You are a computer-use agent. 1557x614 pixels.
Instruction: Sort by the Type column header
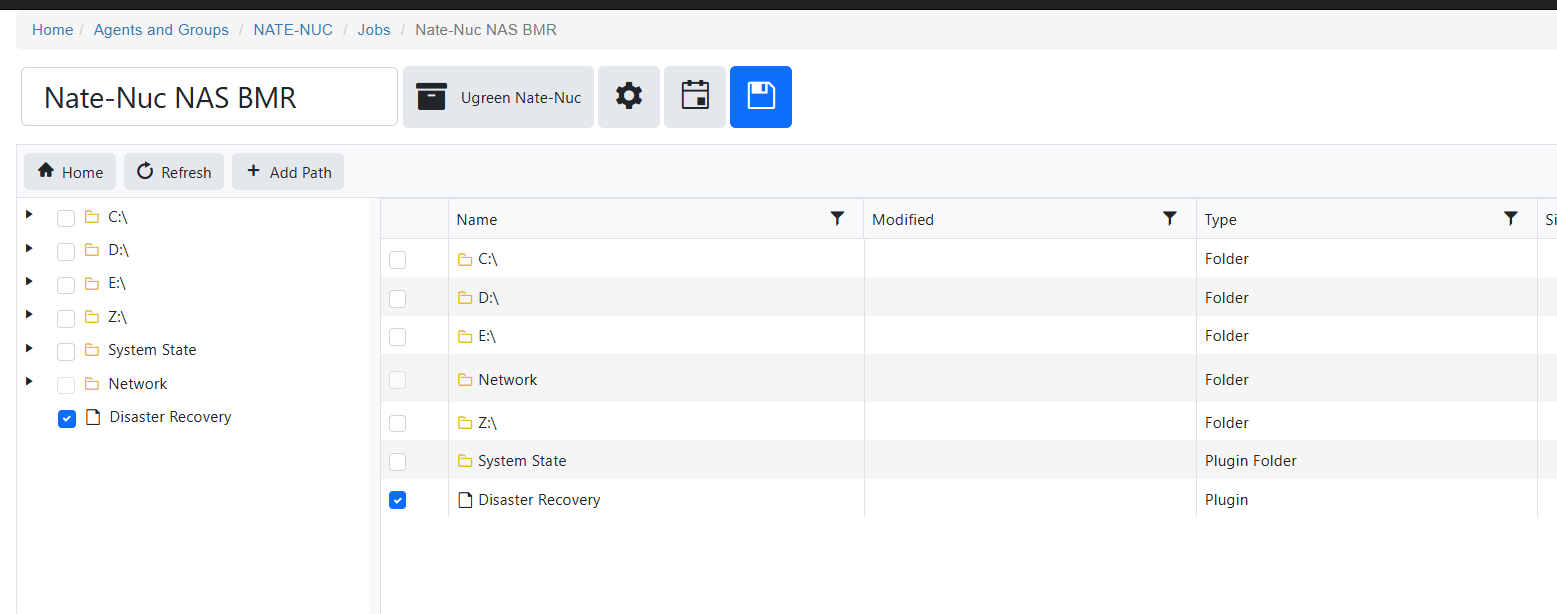(x=1221, y=220)
